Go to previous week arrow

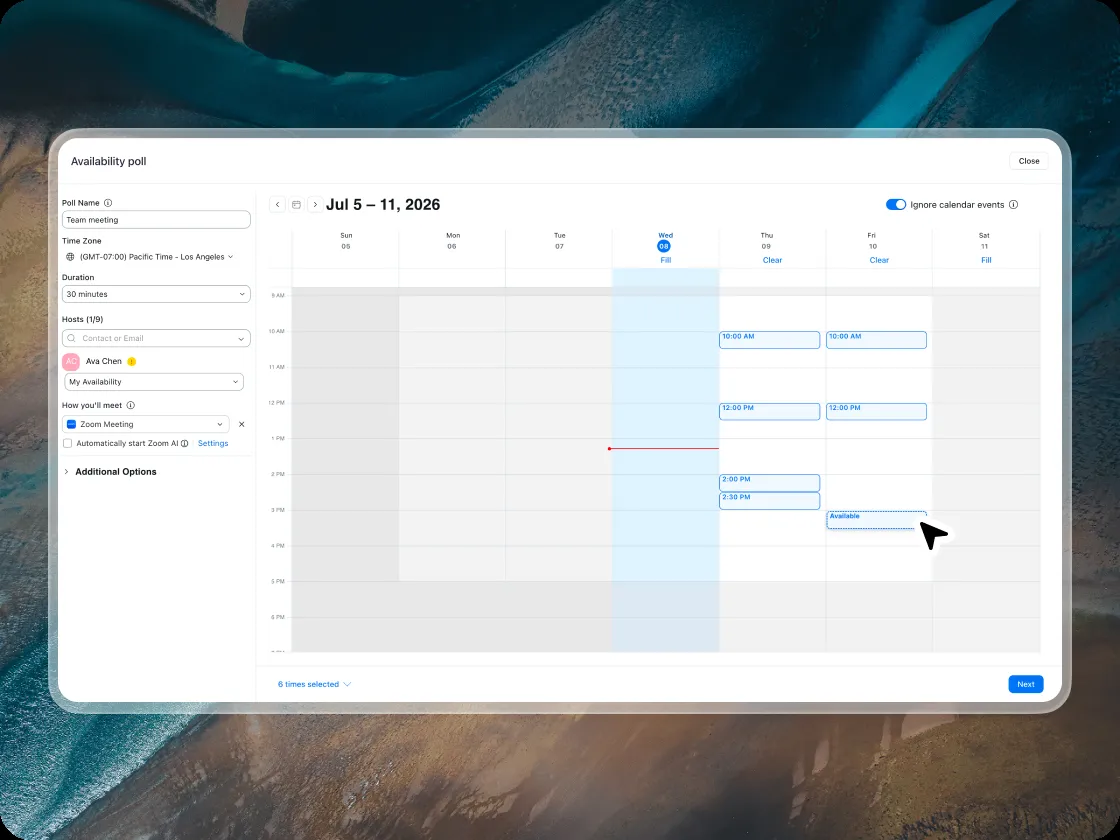coord(277,204)
